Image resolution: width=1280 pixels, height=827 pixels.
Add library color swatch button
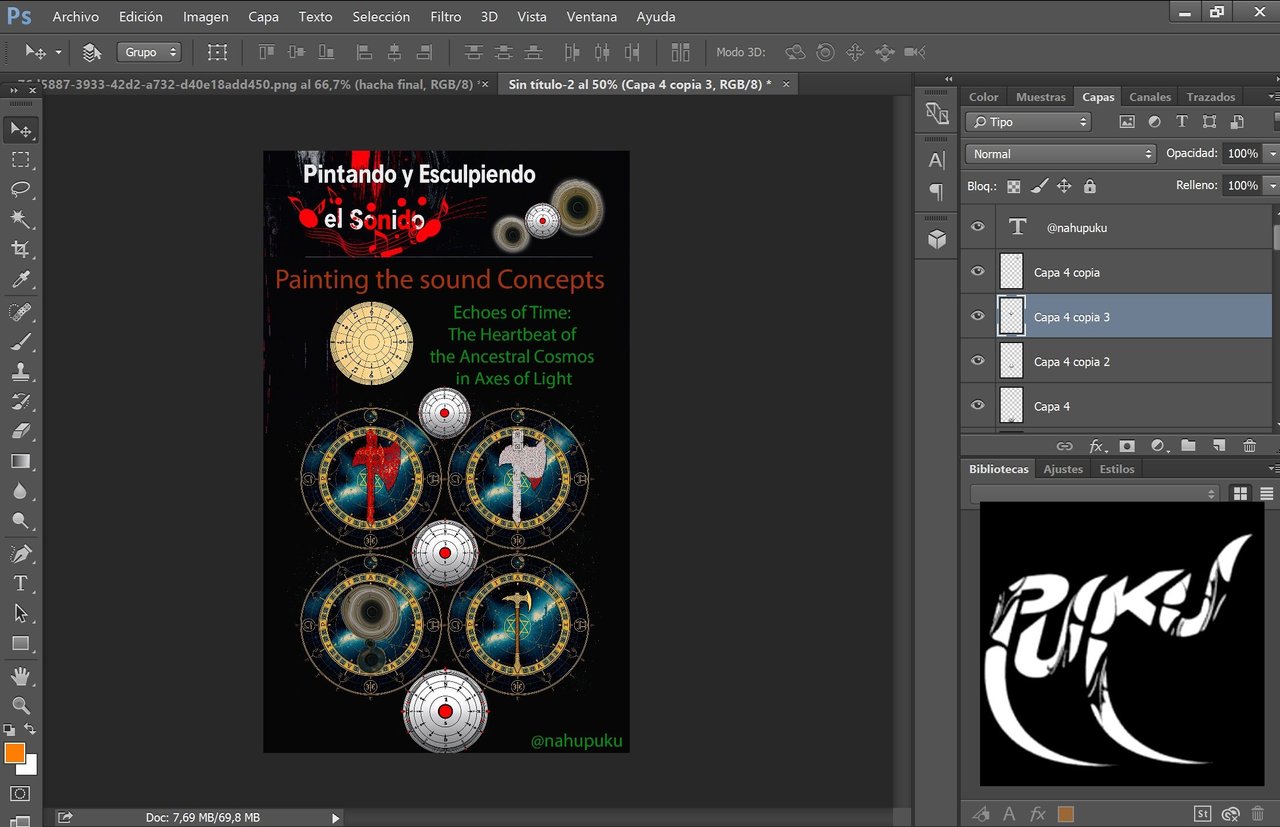pyautogui.click(x=1066, y=814)
